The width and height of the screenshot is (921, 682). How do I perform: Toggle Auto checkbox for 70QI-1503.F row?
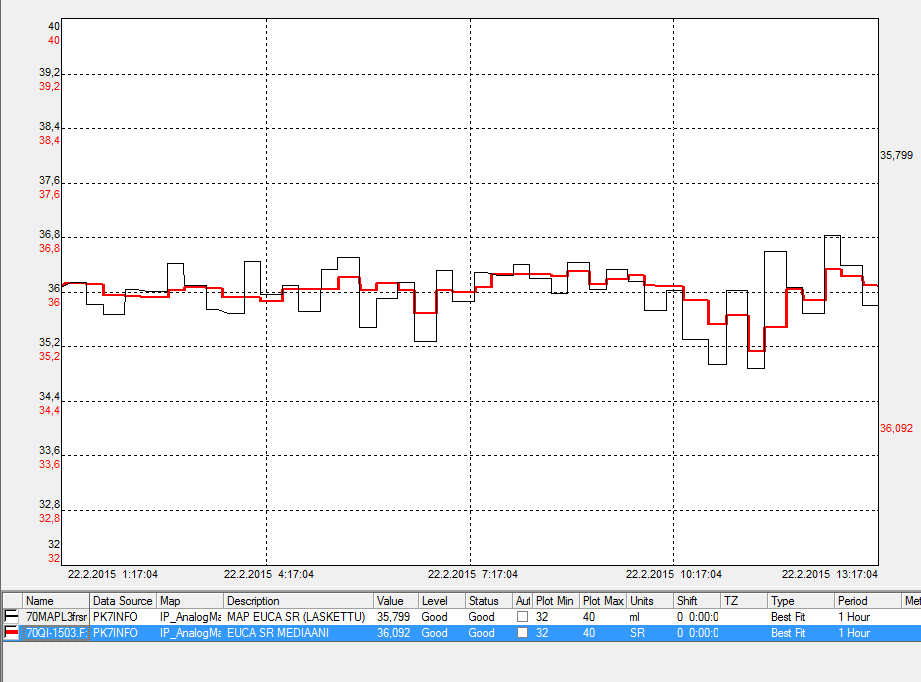tap(522, 633)
